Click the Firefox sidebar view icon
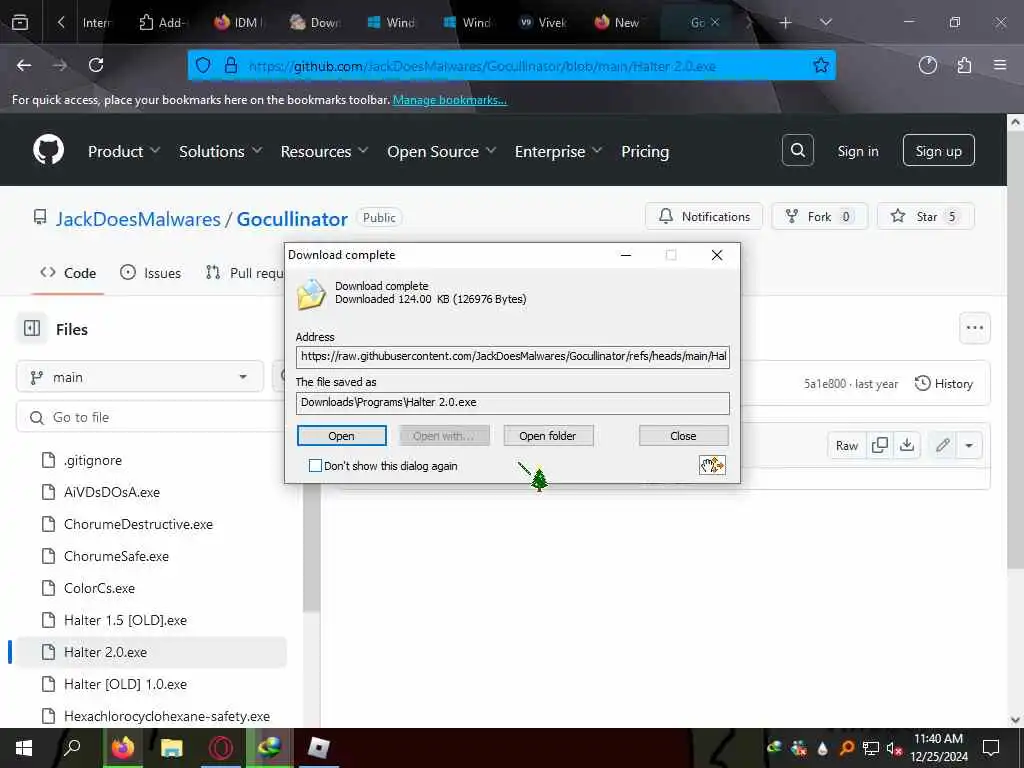 click(20, 23)
